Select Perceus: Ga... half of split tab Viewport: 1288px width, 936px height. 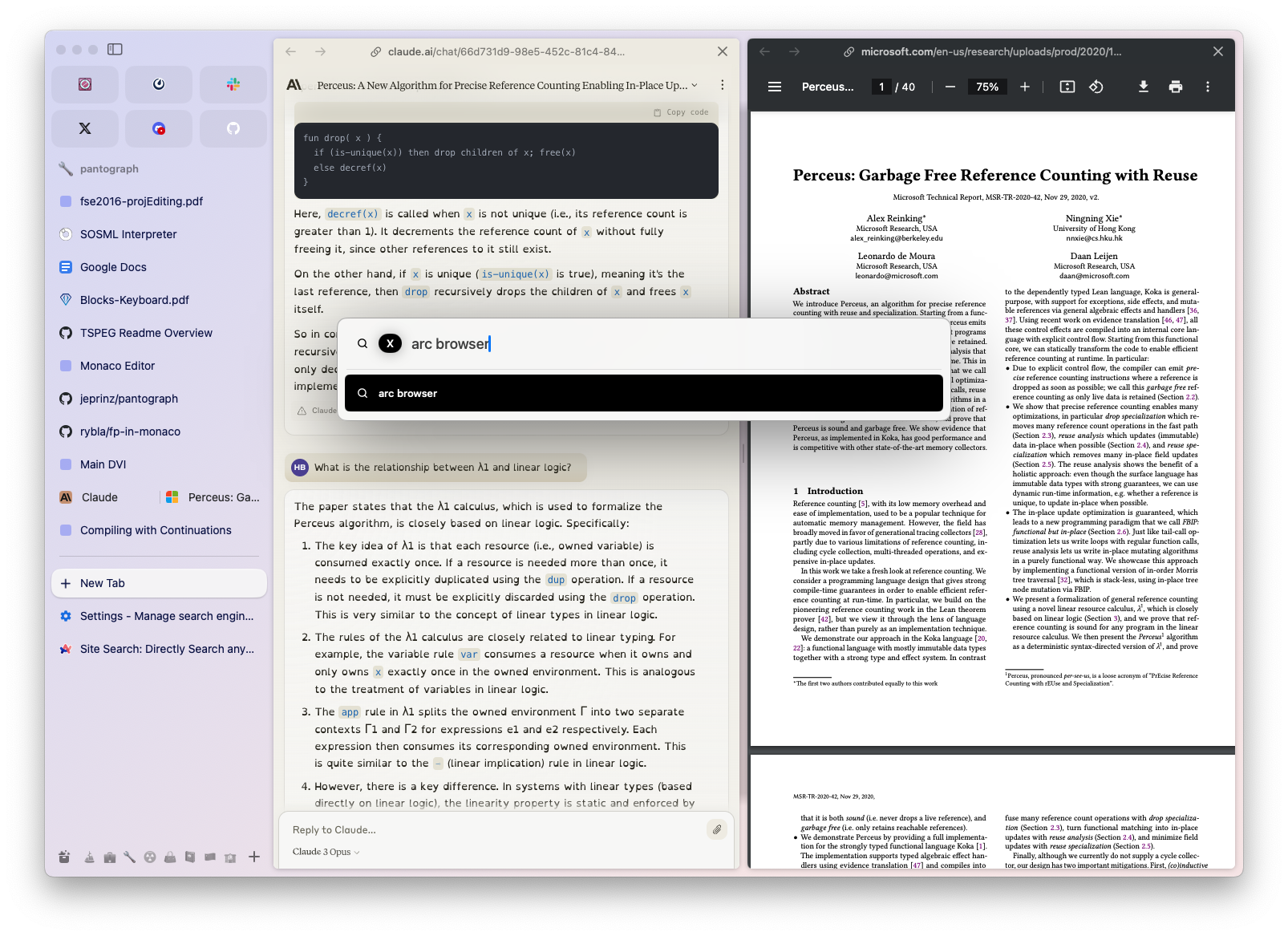click(x=213, y=497)
